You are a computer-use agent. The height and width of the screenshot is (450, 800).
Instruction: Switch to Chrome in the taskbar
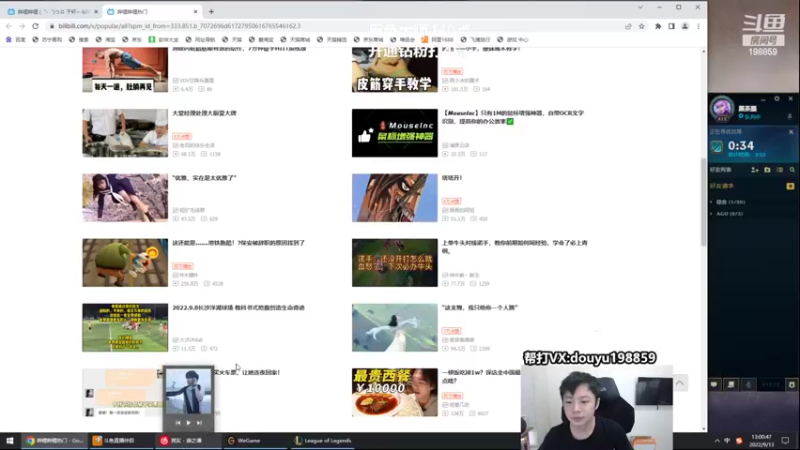(55, 441)
